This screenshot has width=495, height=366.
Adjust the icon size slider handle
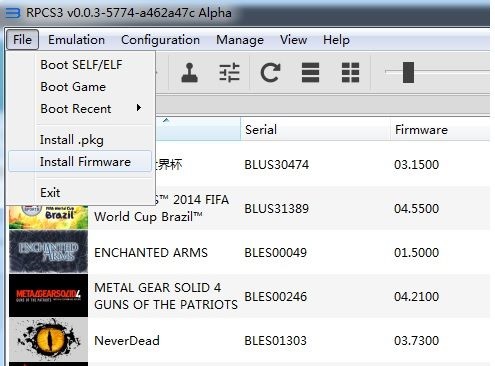click(x=408, y=72)
